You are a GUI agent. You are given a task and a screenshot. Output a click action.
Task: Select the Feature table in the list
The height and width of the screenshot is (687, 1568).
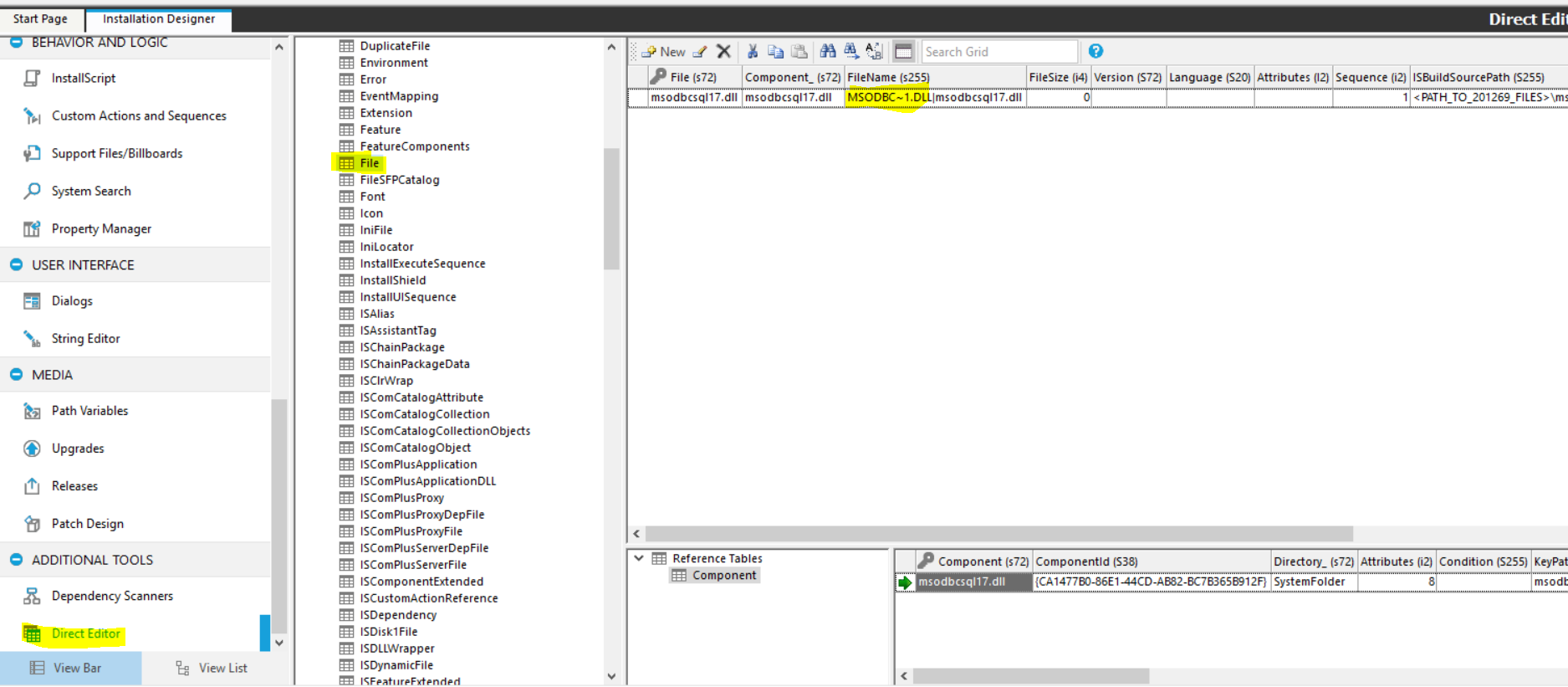click(x=380, y=130)
